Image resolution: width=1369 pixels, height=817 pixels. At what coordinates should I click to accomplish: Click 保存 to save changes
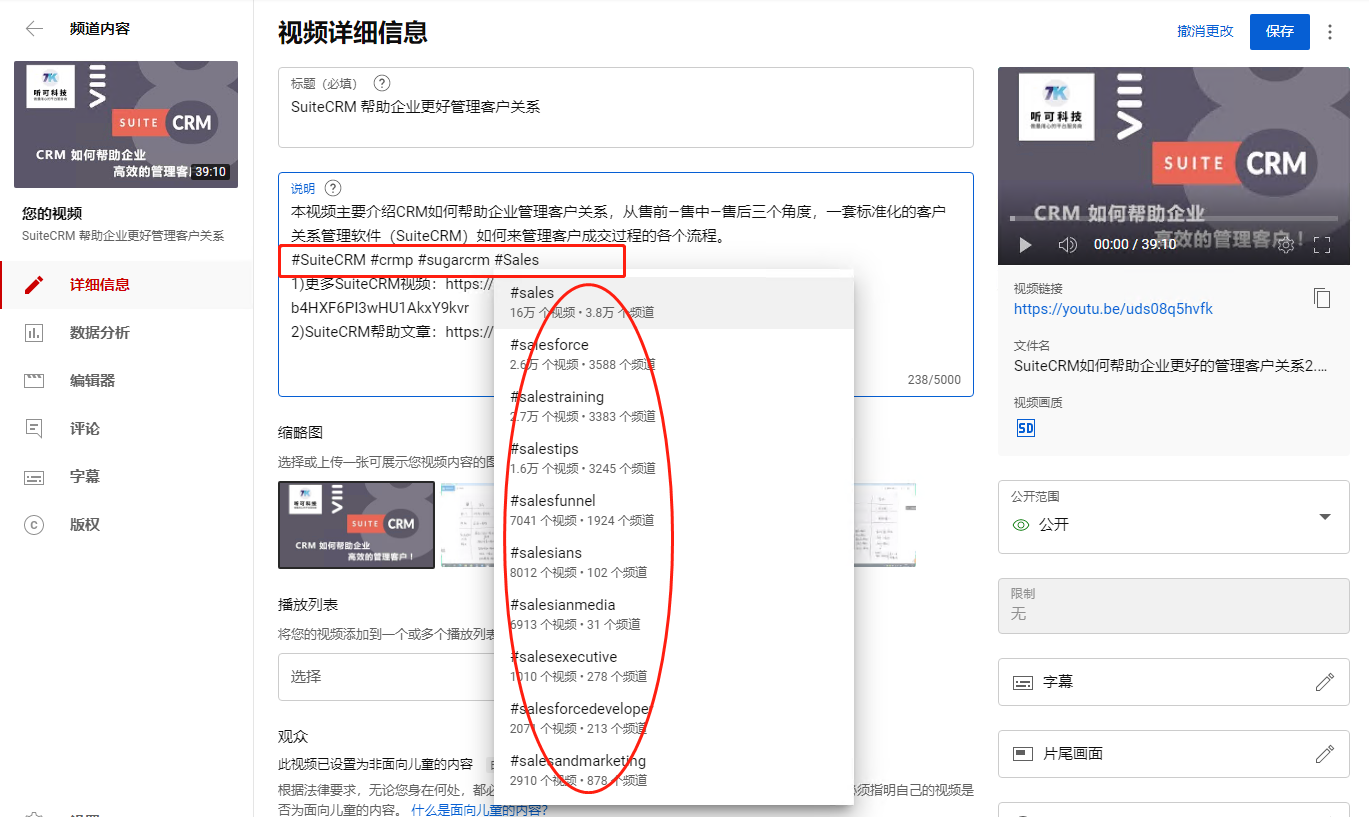coord(1279,32)
